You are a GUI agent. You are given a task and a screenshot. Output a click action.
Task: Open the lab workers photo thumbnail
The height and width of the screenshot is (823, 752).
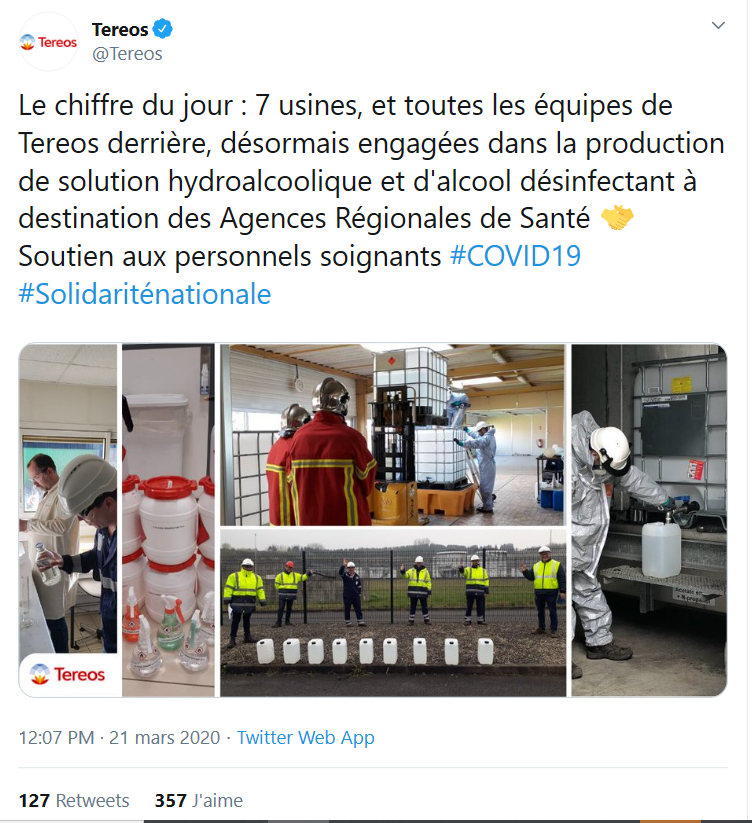(68, 498)
